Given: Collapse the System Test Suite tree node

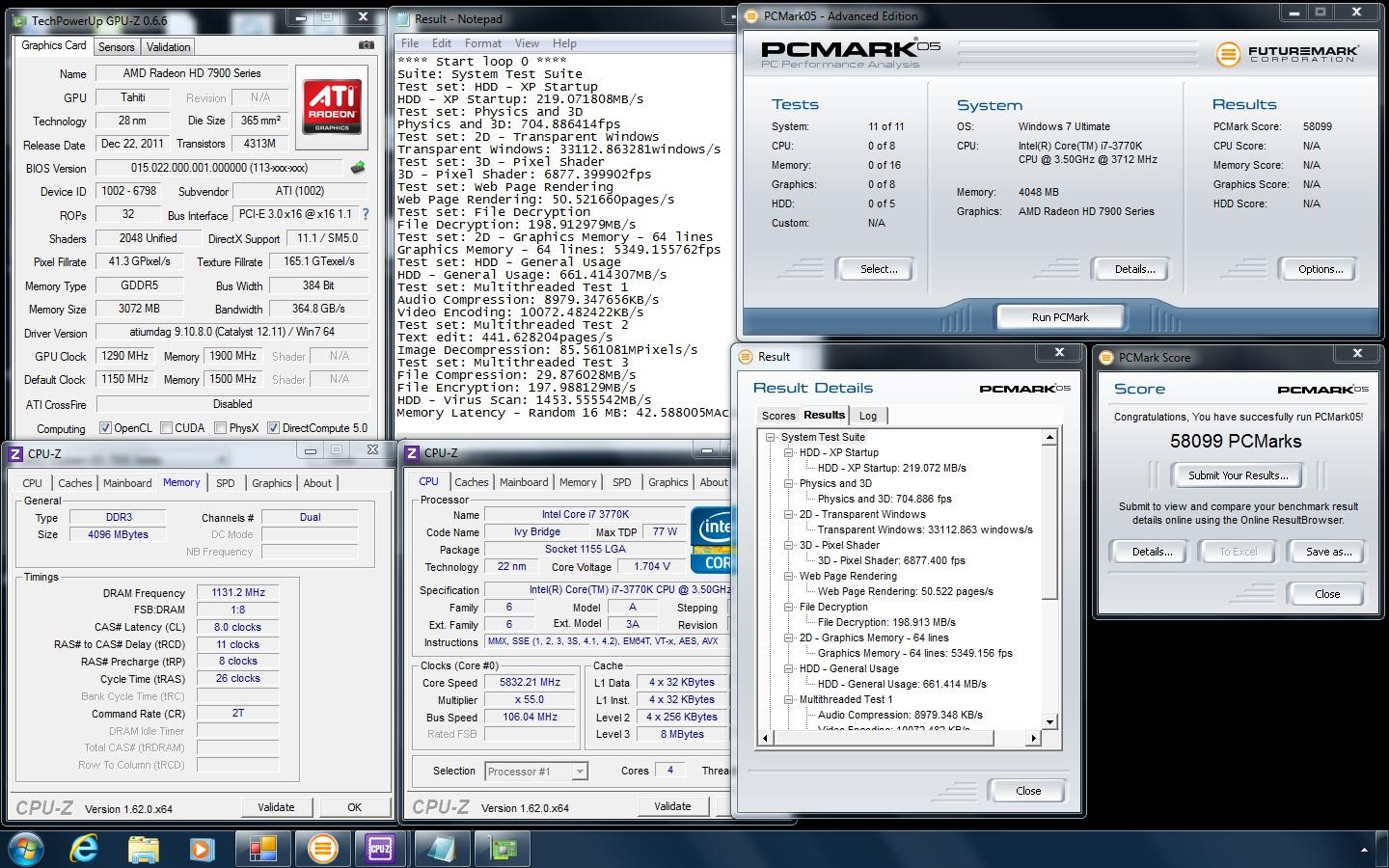Looking at the screenshot, I should [770, 437].
